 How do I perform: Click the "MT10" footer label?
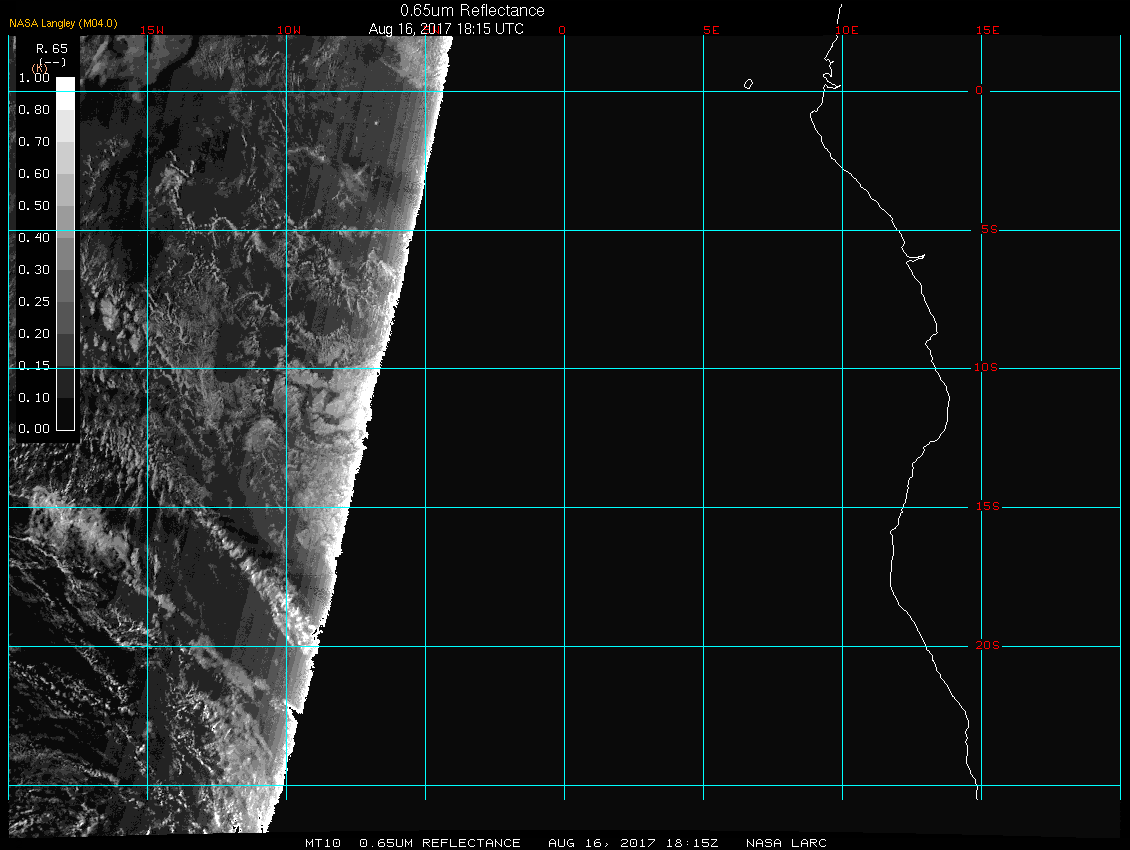tap(323, 843)
